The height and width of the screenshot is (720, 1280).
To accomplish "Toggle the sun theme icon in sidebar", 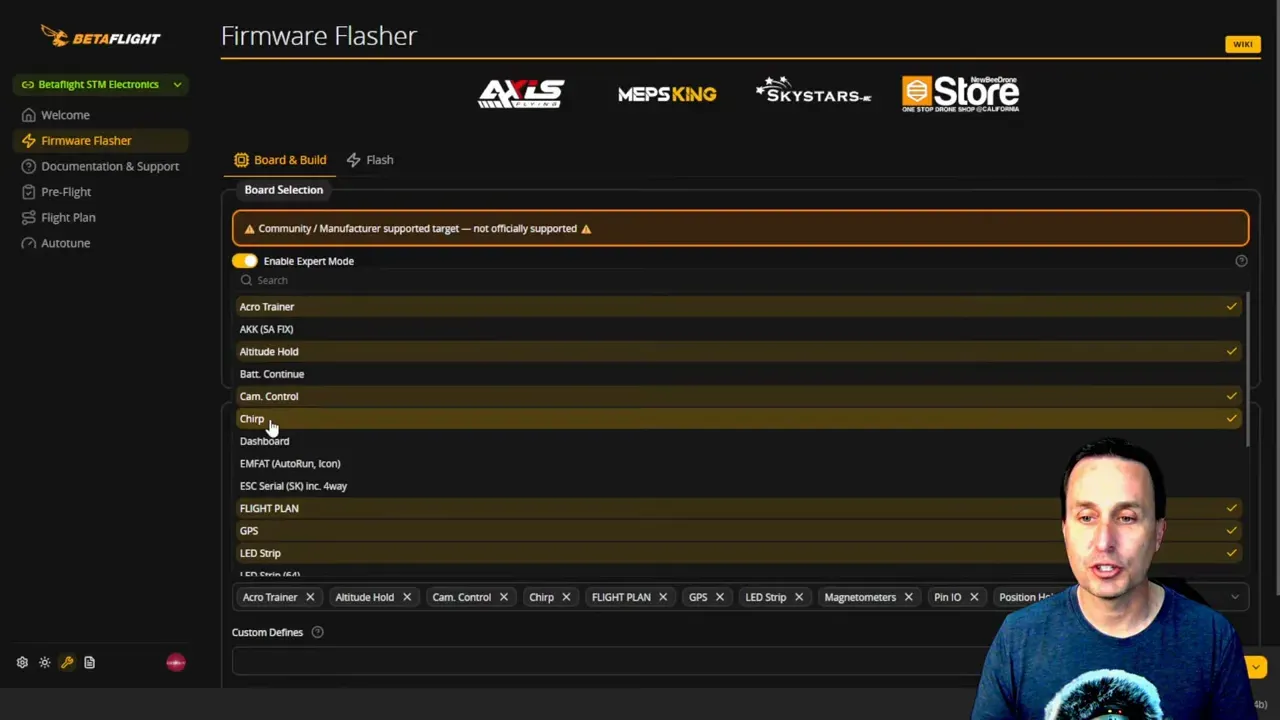I will click(x=45, y=662).
